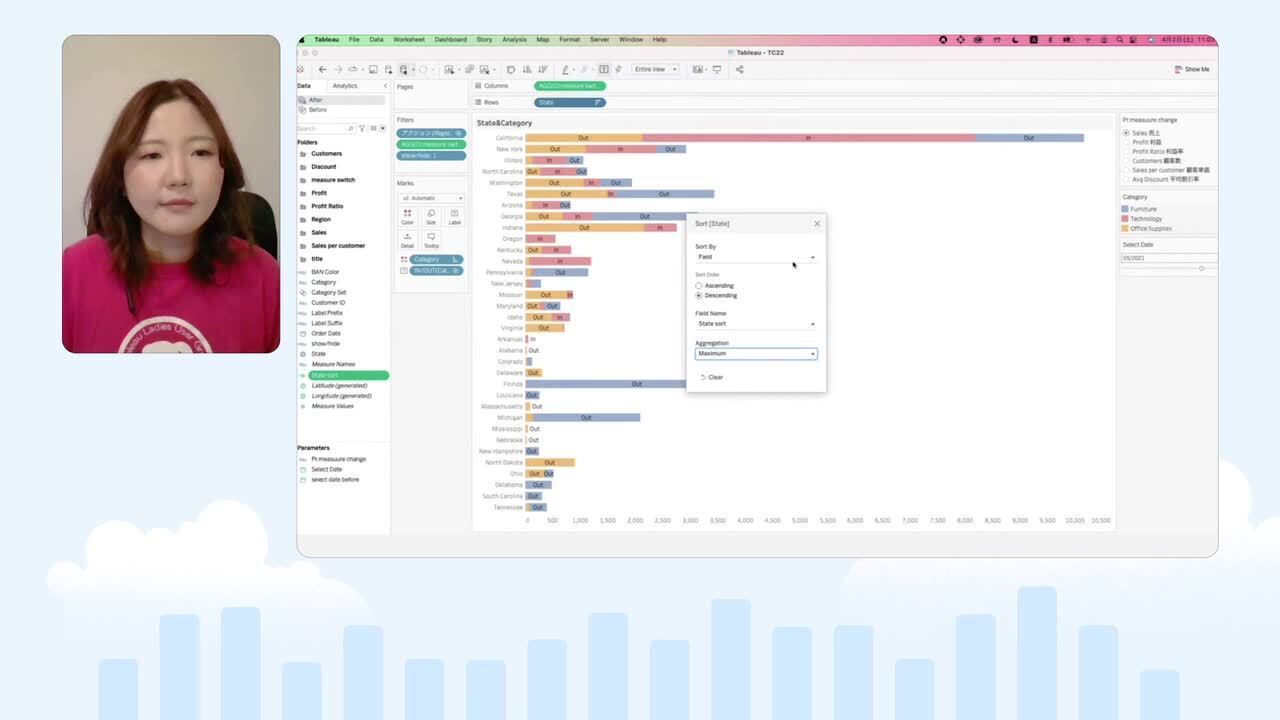Image resolution: width=1280 pixels, height=720 pixels.
Task: Select the Profit 利益 parameter radio
Action: [x=1126, y=142]
